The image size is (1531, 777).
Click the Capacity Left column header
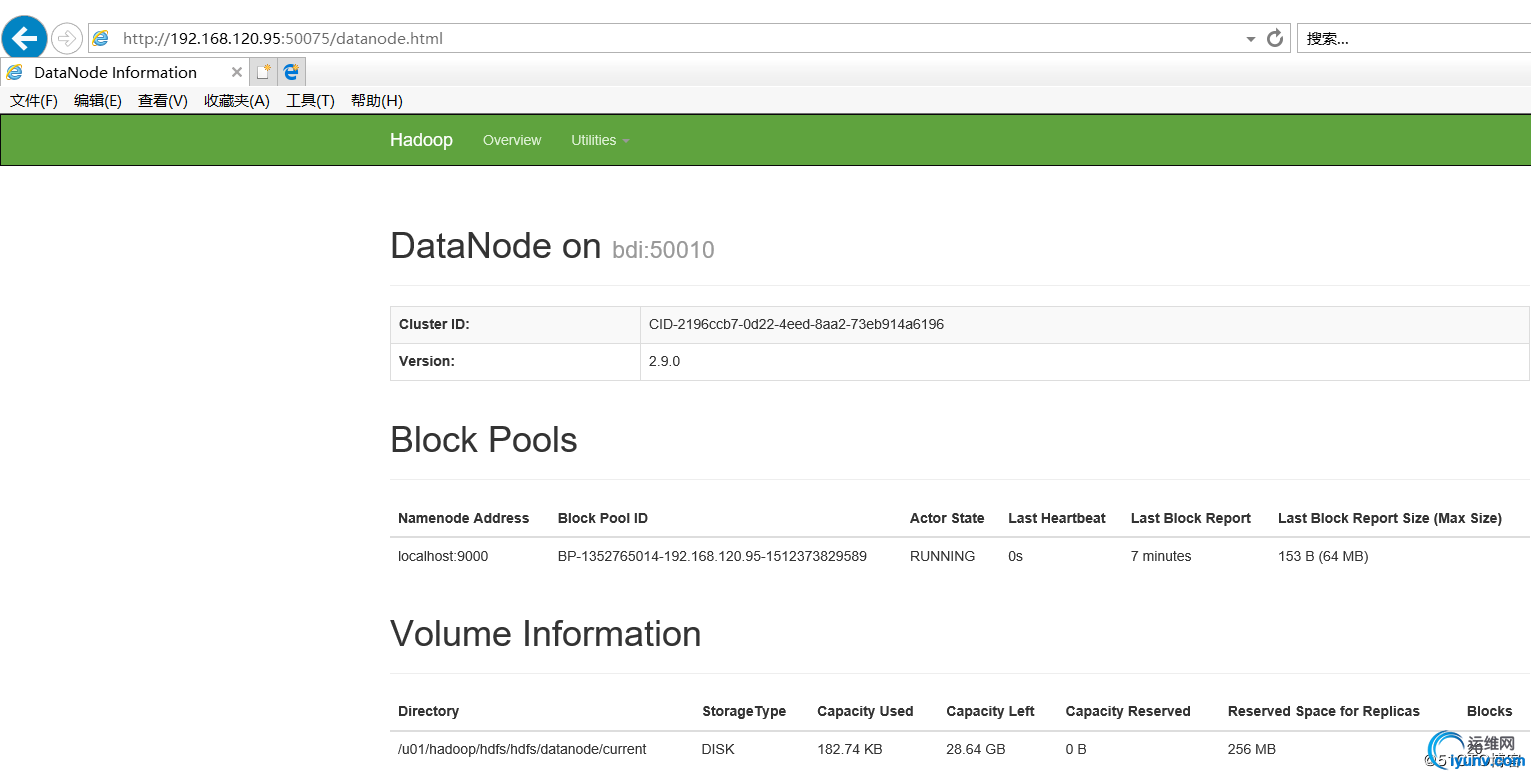tap(990, 711)
